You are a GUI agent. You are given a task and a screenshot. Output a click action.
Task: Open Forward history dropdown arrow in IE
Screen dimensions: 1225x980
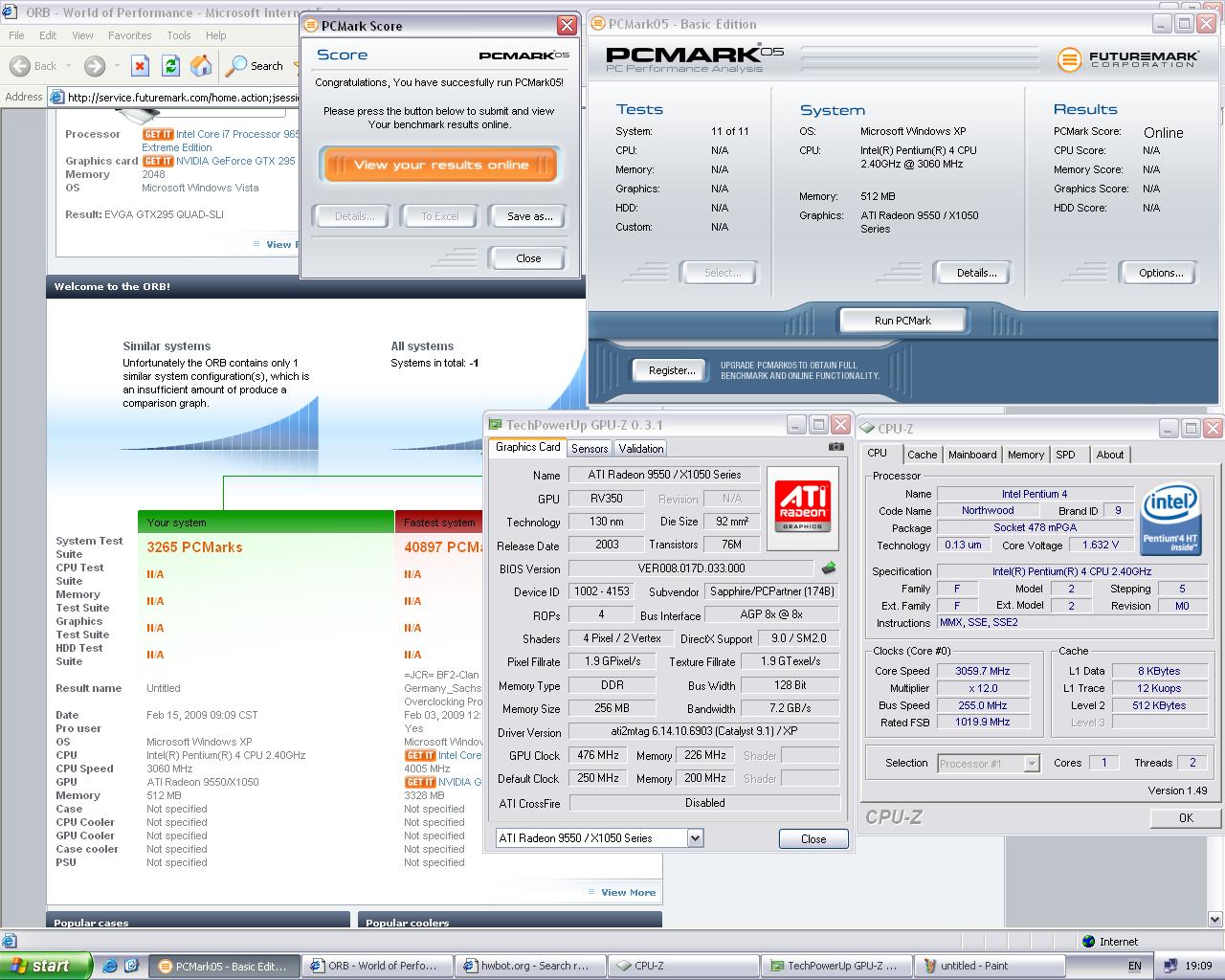click(x=116, y=66)
